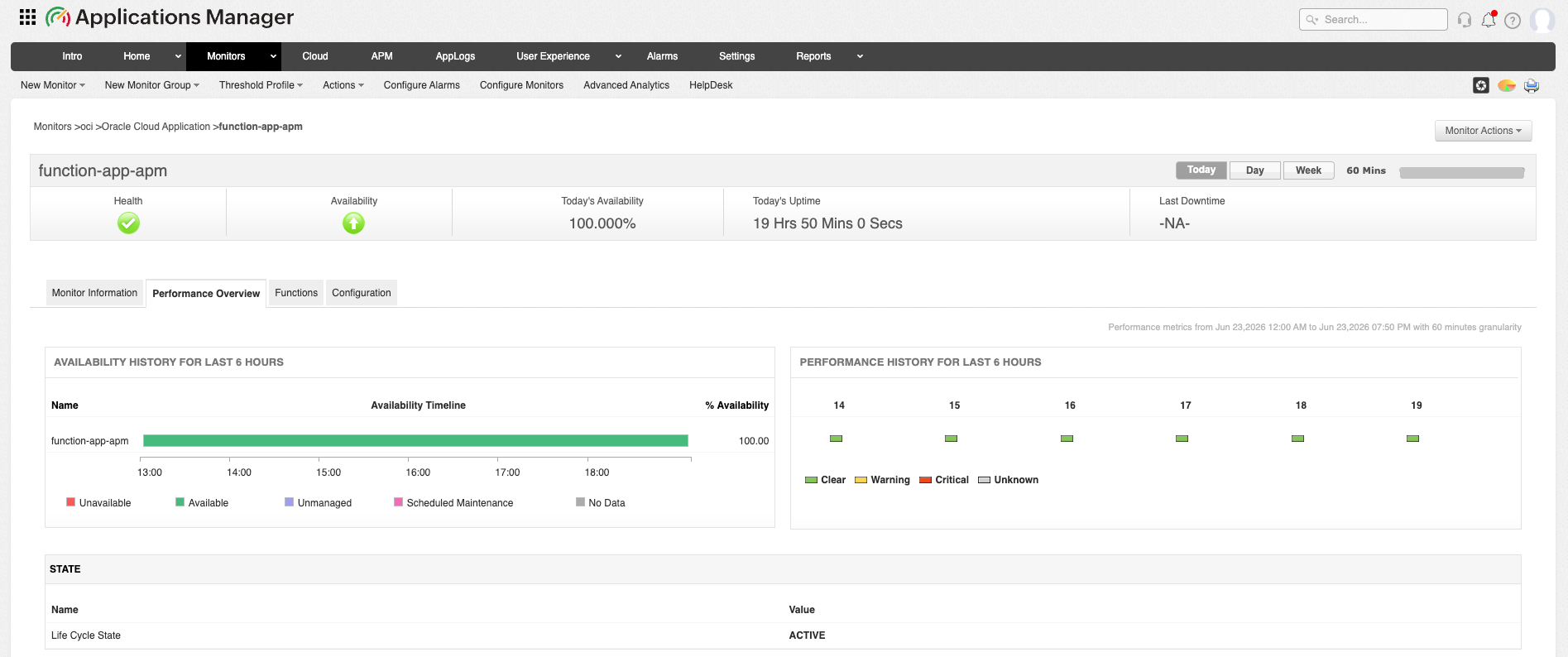This screenshot has height=657, width=1568.
Task: Expand the User Experience menu arrow
Action: [x=618, y=56]
